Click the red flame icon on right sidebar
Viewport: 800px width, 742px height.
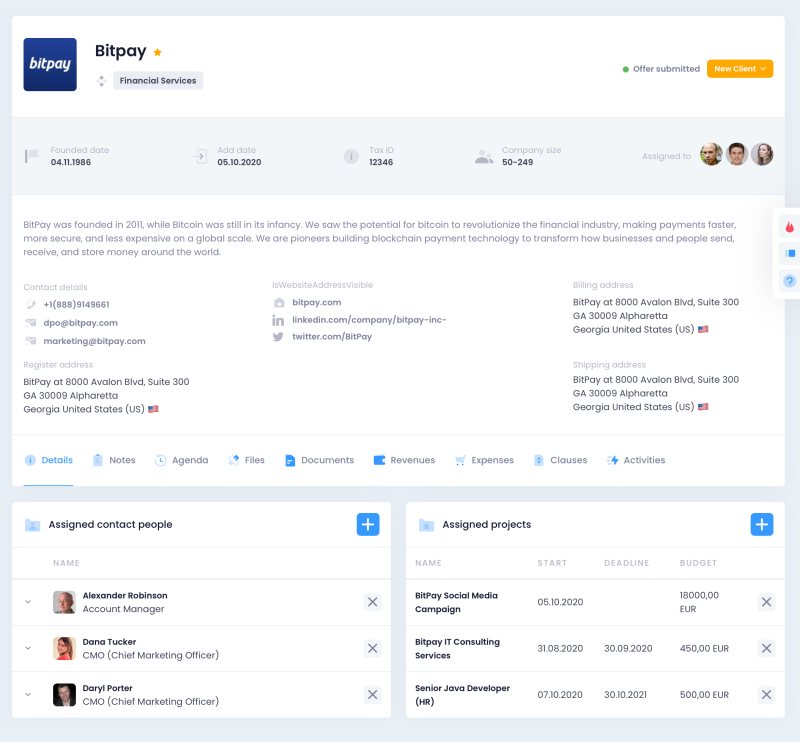[789, 226]
